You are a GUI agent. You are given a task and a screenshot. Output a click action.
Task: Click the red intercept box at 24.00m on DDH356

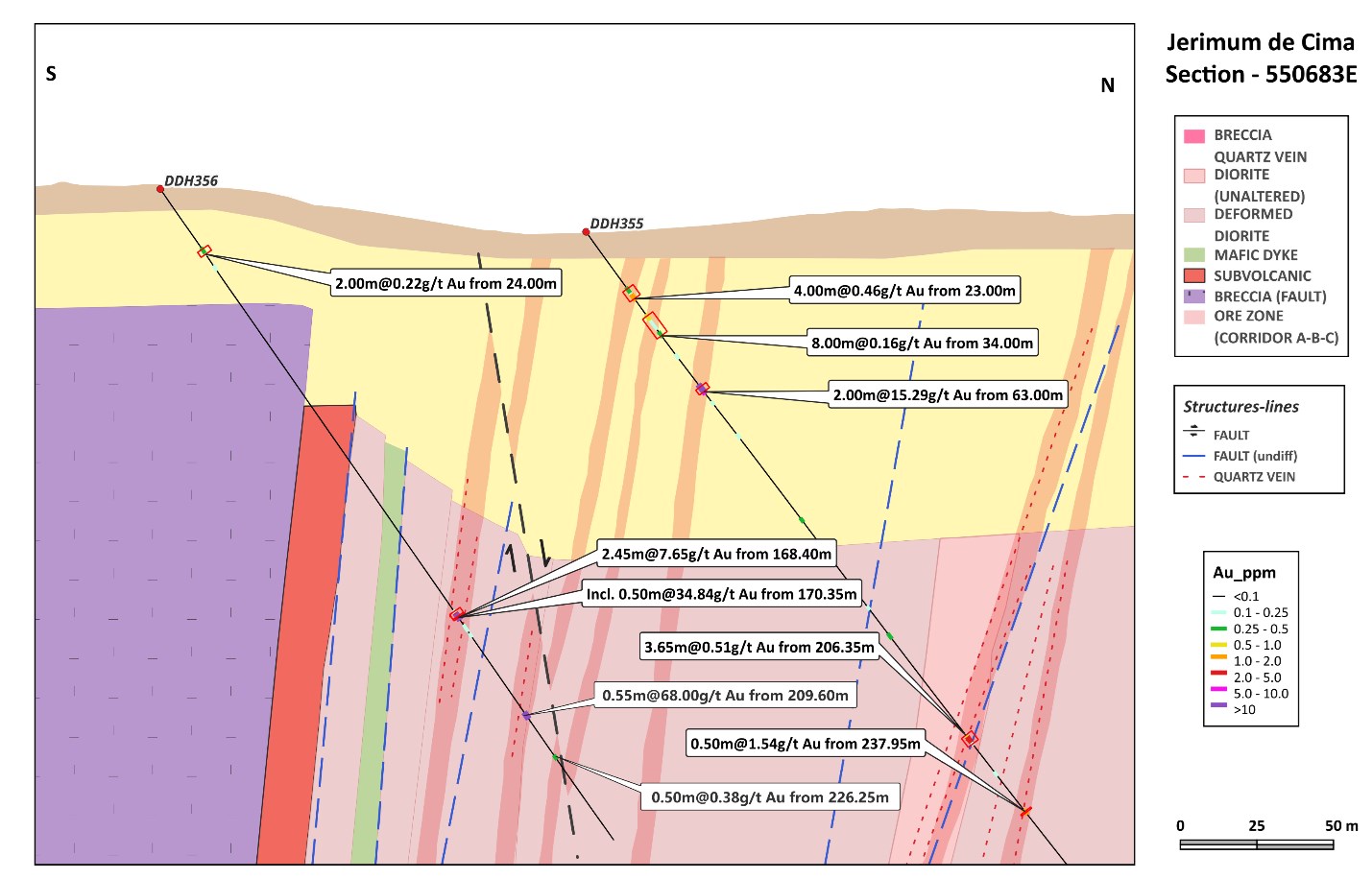205,251
